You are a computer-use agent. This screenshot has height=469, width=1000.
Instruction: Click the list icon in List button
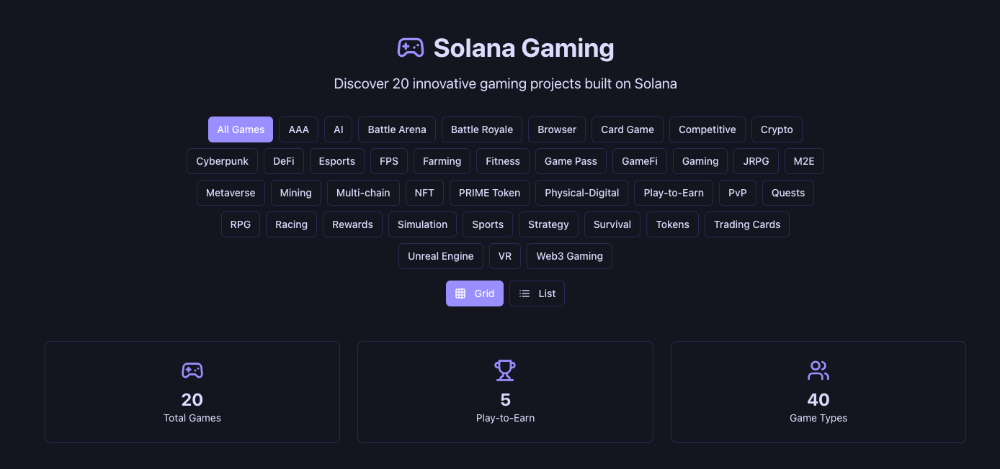point(524,294)
